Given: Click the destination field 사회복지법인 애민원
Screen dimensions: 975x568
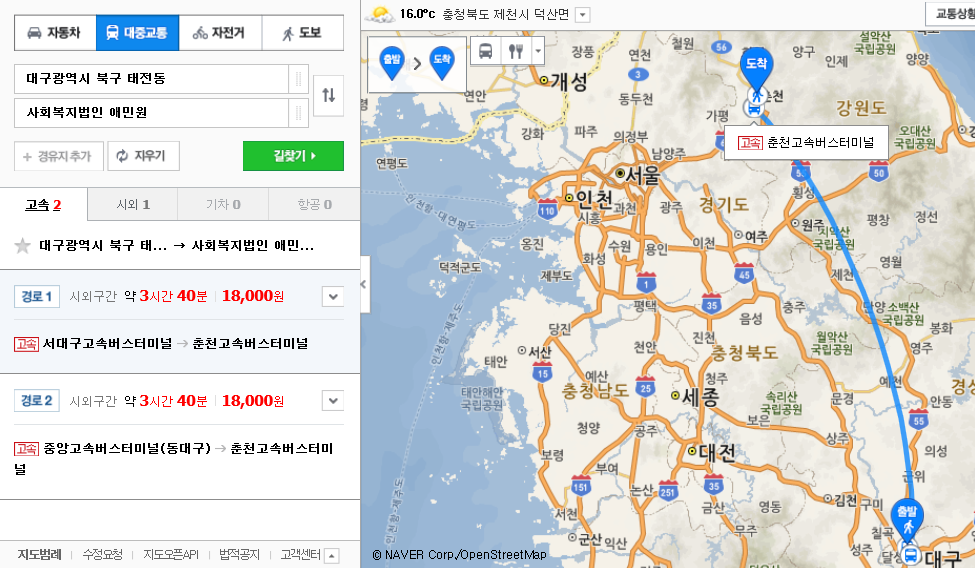Looking at the screenshot, I should click(x=151, y=113).
